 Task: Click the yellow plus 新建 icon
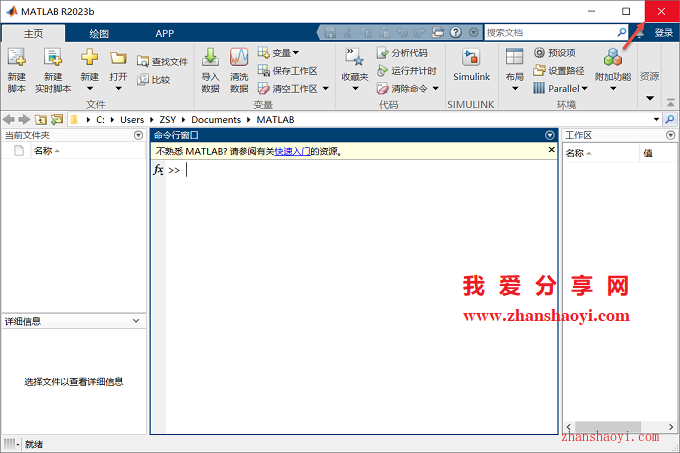click(x=89, y=57)
